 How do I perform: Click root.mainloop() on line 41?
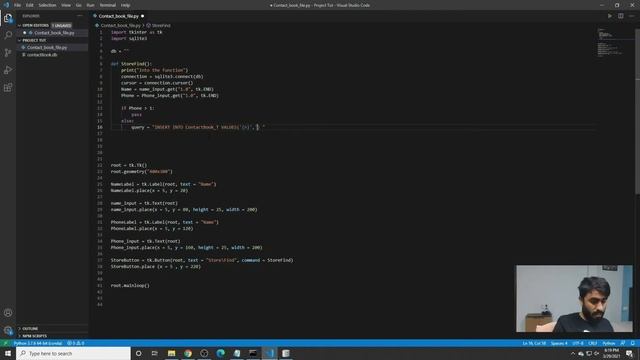pos(130,286)
